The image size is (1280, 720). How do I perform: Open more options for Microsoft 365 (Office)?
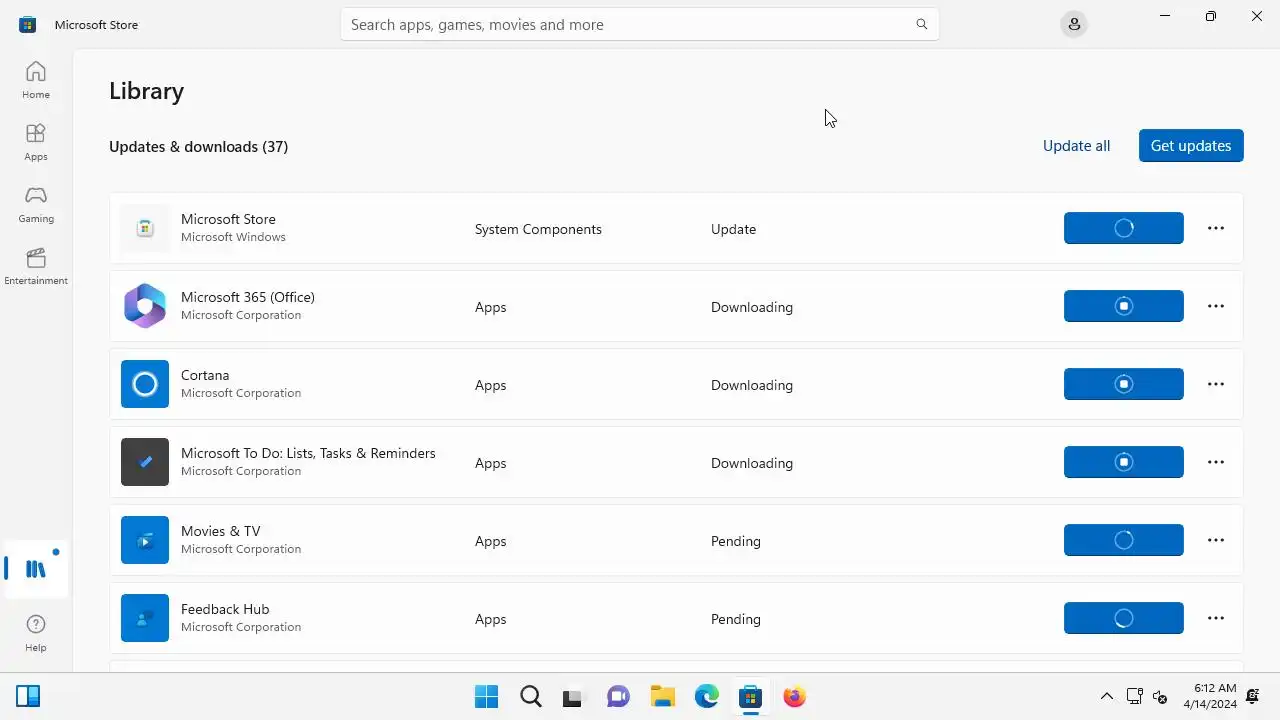pos(1216,306)
